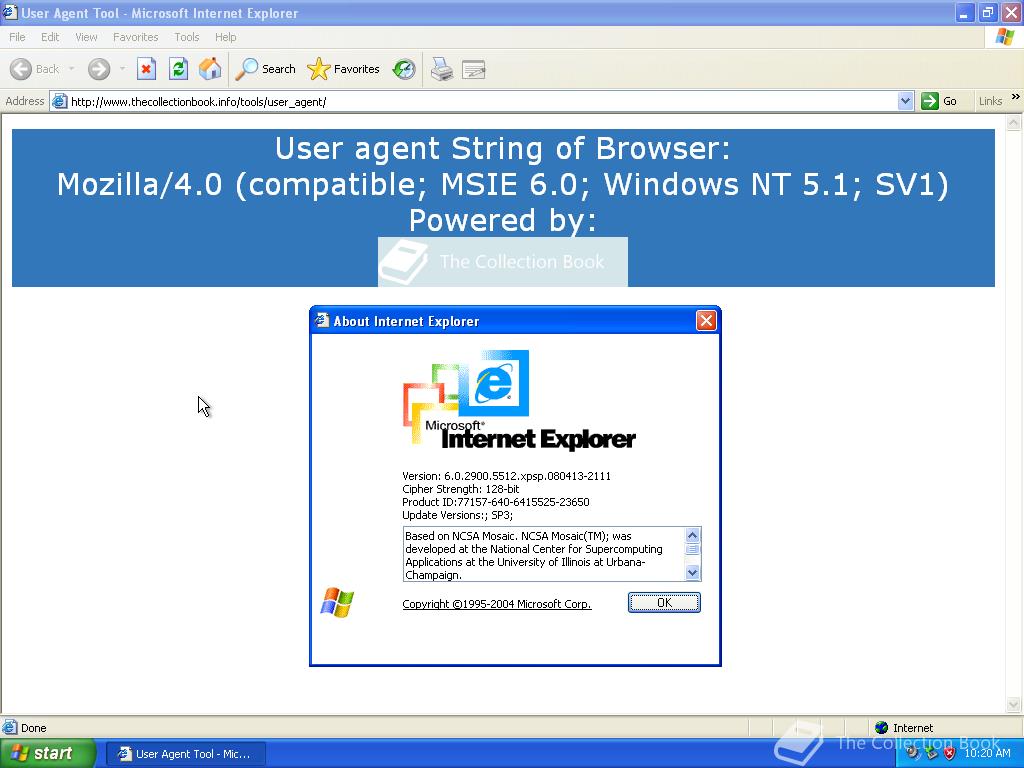Open the Forward history dropdown arrow
The width and height of the screenshot is (1024, 768).
[122, 69]
